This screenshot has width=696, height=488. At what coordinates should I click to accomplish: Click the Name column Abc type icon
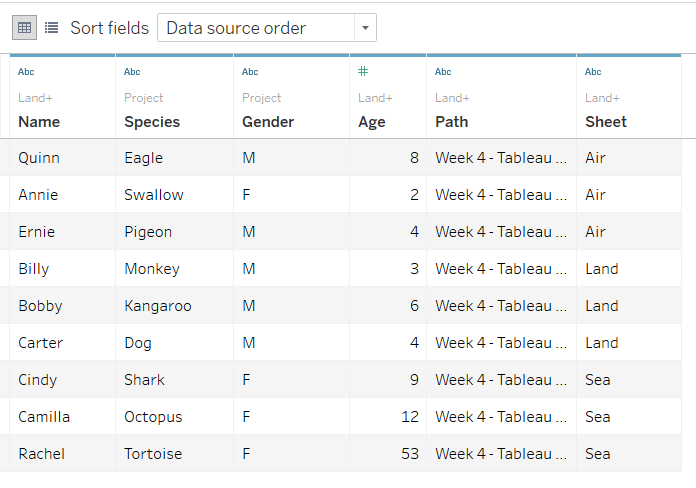tap(26, 72)
